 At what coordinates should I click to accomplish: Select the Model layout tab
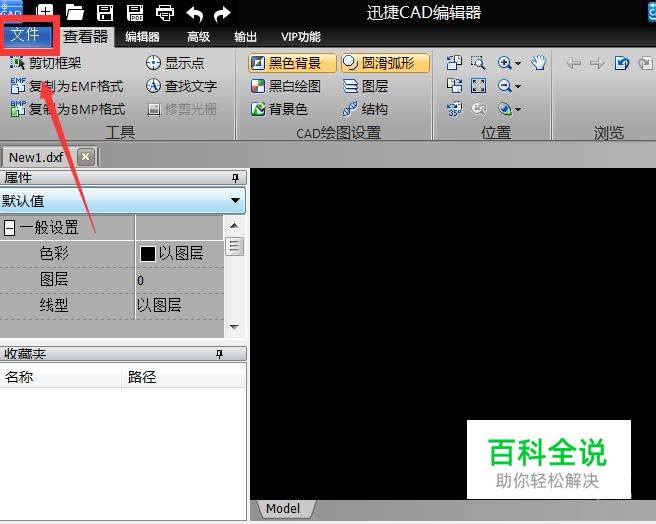point(283,509)
